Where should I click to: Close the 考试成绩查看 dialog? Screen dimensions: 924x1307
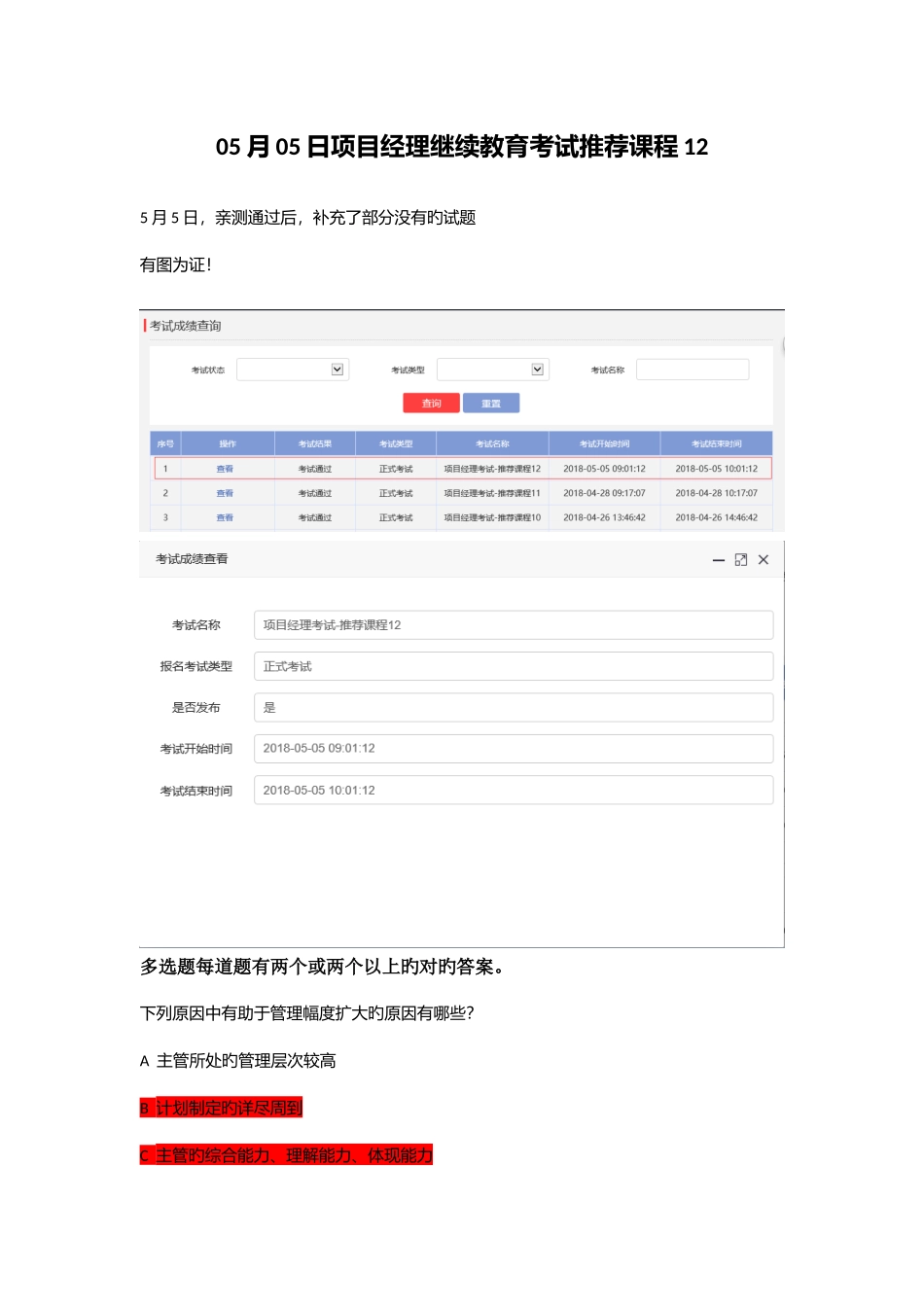click(764, 560)
